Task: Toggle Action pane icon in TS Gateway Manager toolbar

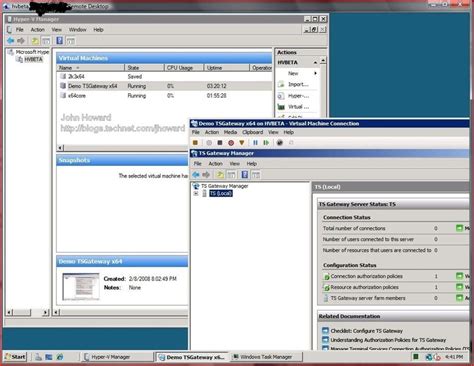Action: pyautogui.click(x=256, y=174)
